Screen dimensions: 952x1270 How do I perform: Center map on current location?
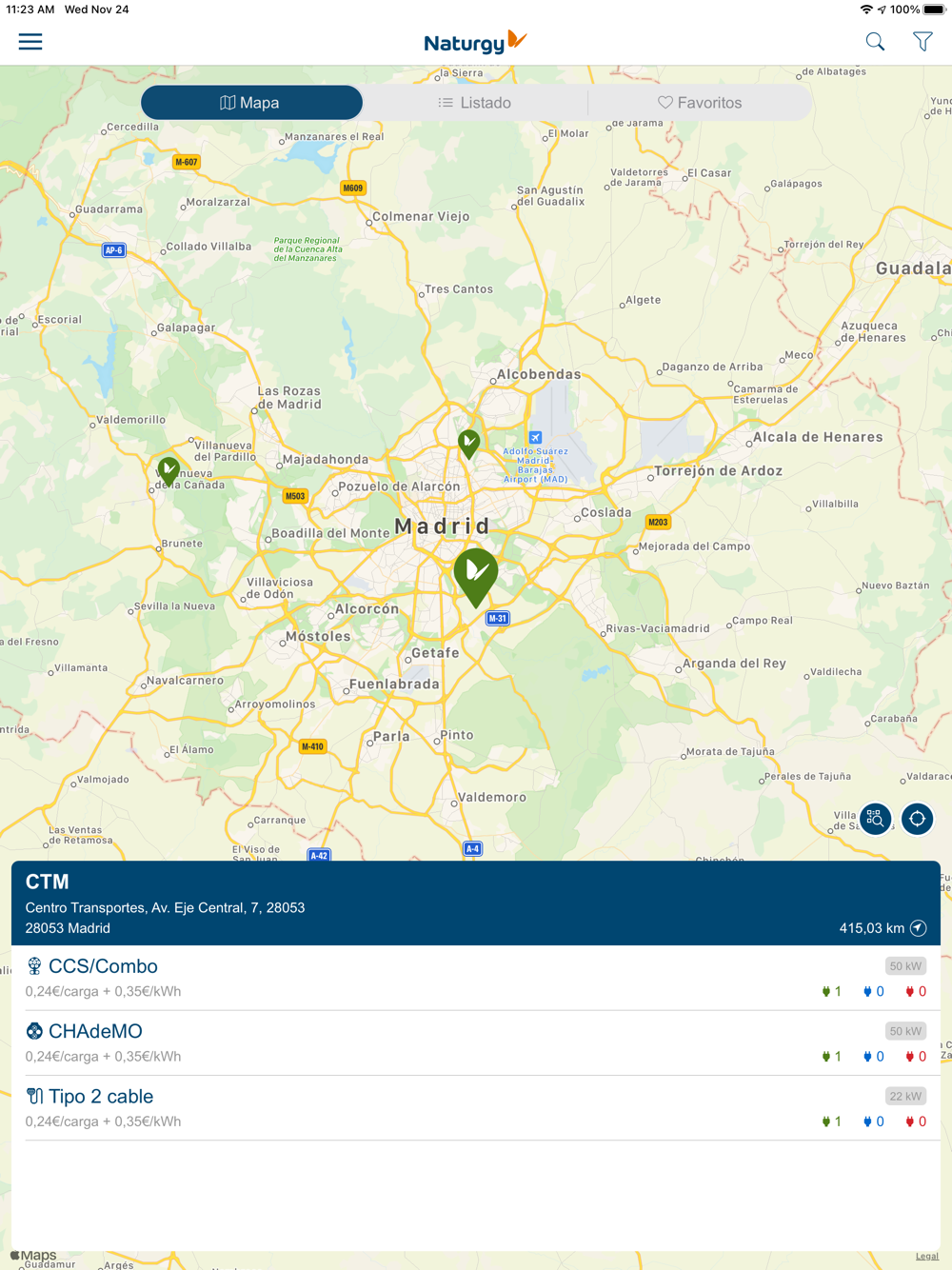(x=918, y=819)
